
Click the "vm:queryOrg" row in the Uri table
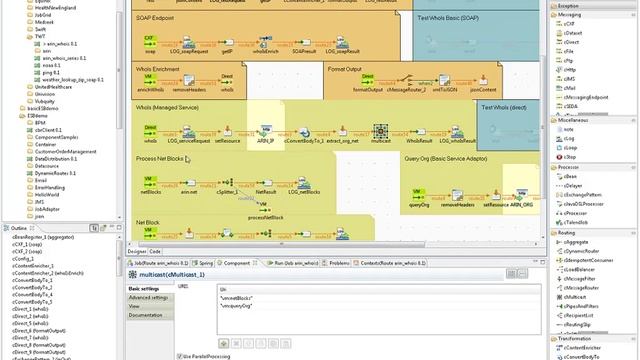tap(379, 306)
